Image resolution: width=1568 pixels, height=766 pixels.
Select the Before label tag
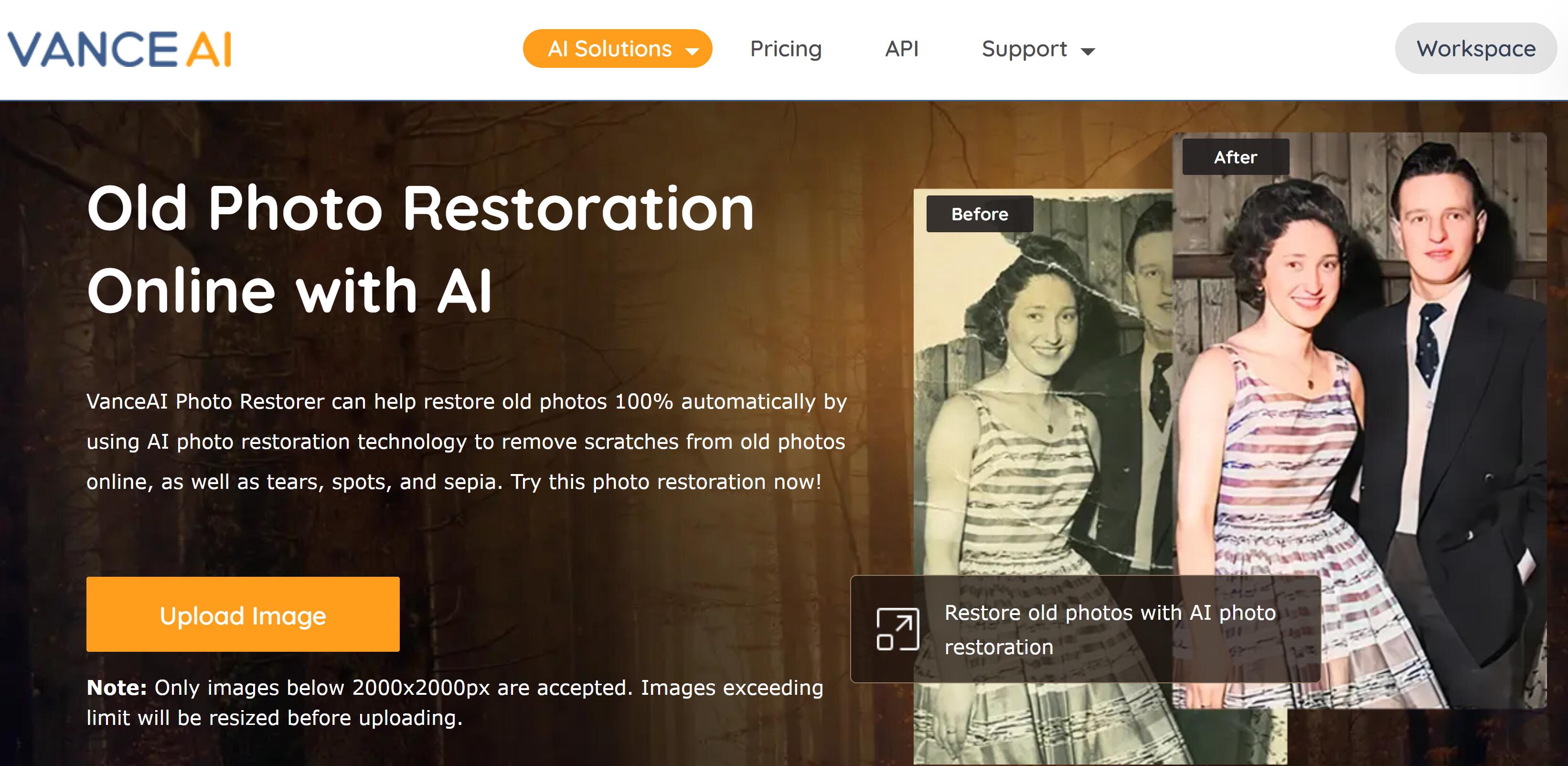980,214
